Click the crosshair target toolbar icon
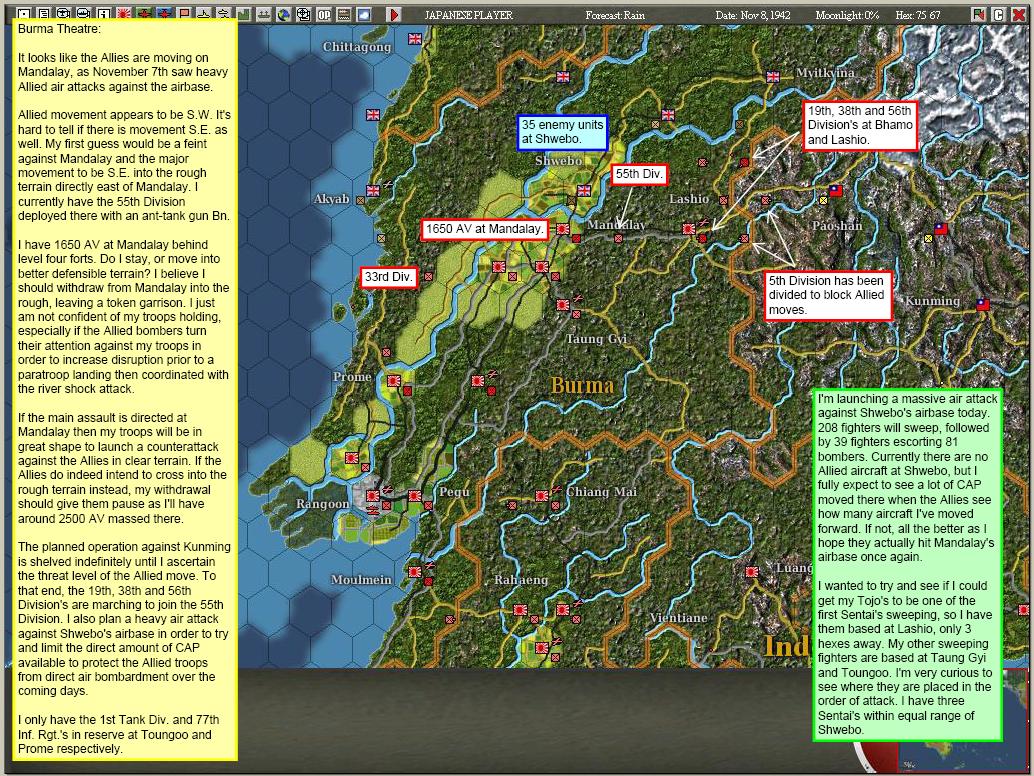 pyautogui.click(x=303, y=14)
